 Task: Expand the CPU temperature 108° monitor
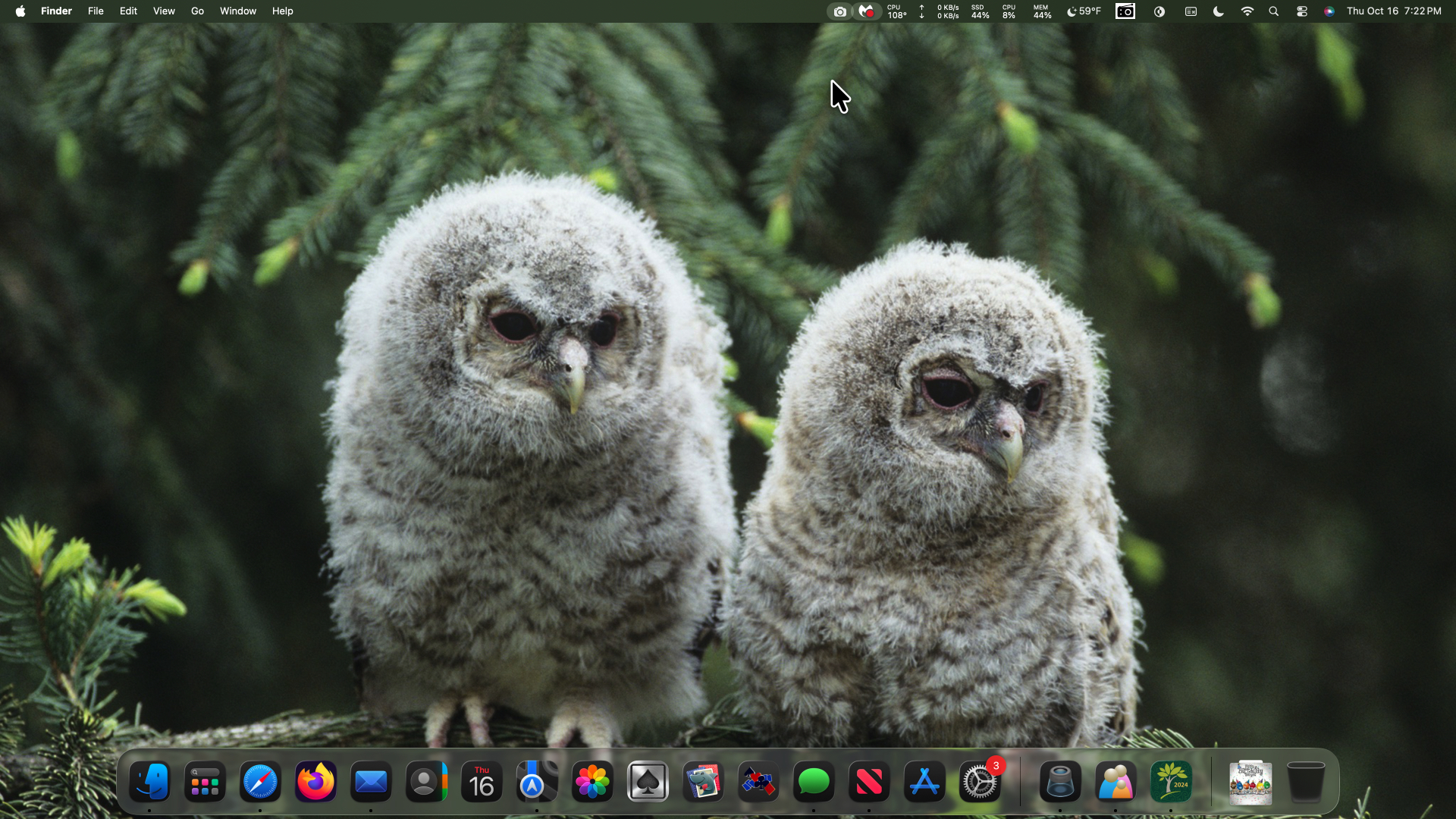(896, 11)
